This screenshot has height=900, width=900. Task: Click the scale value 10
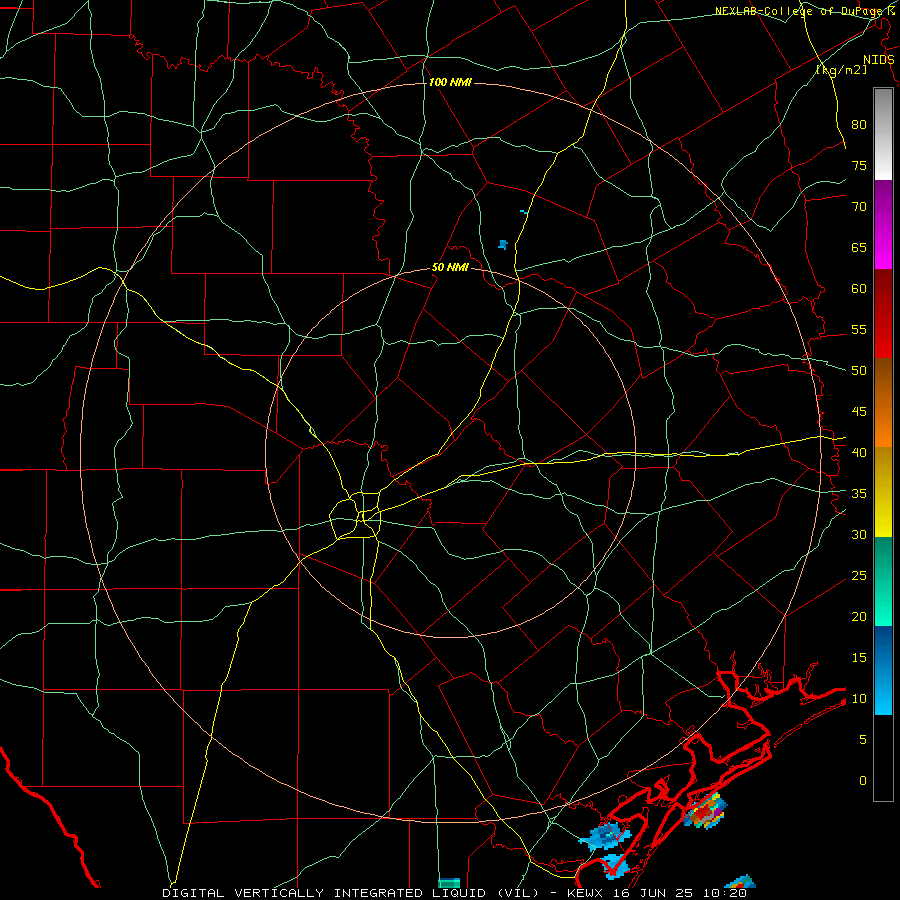point(859,699)
